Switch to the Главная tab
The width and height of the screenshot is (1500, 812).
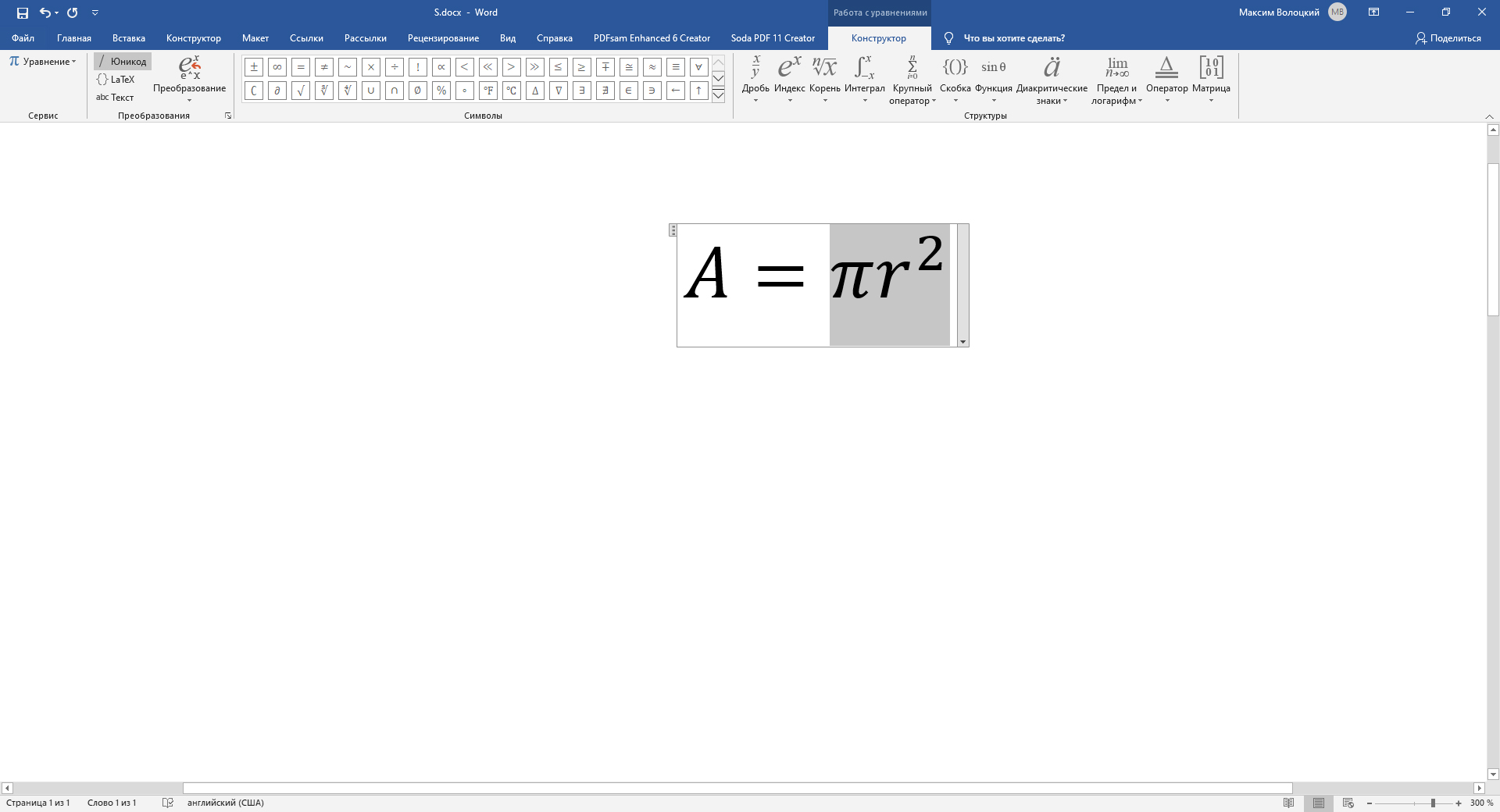[x=74, y=38]
